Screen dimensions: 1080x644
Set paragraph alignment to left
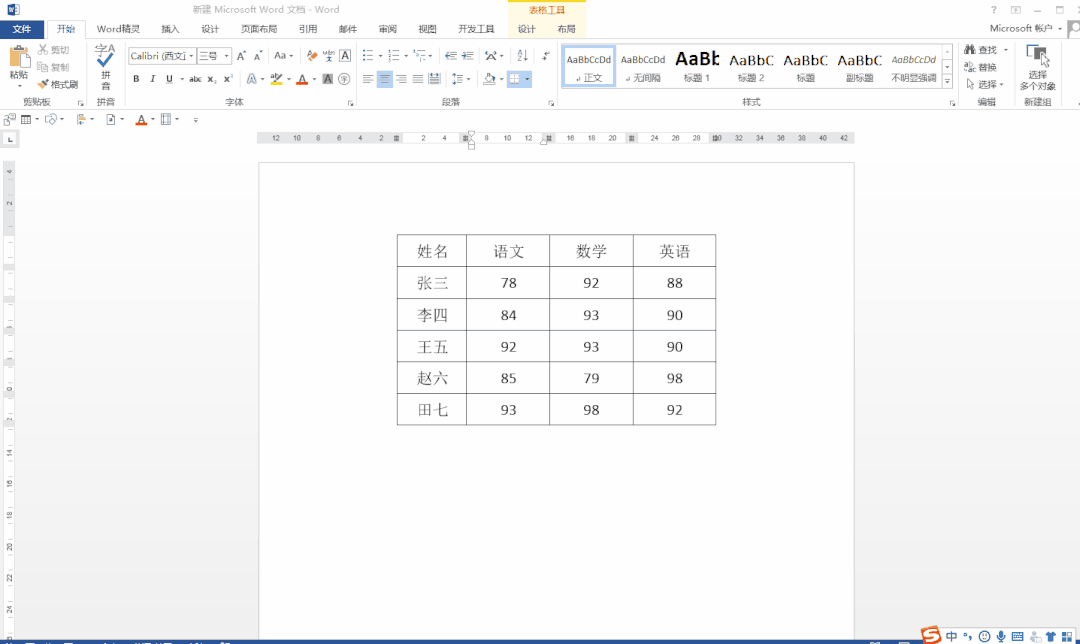coord(368,79)
